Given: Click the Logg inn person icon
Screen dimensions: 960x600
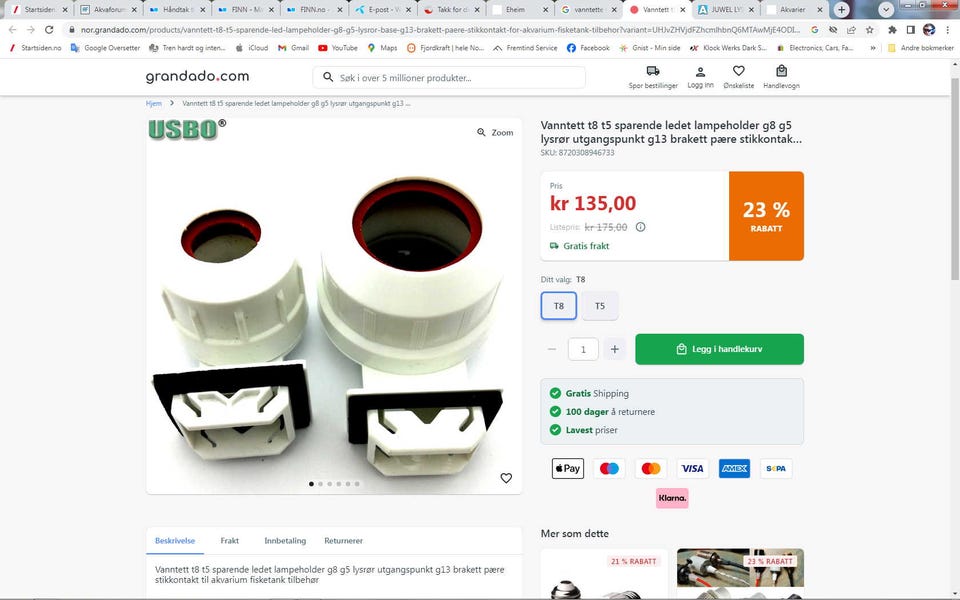Looking at the screenshot, I should coord(700,72).
